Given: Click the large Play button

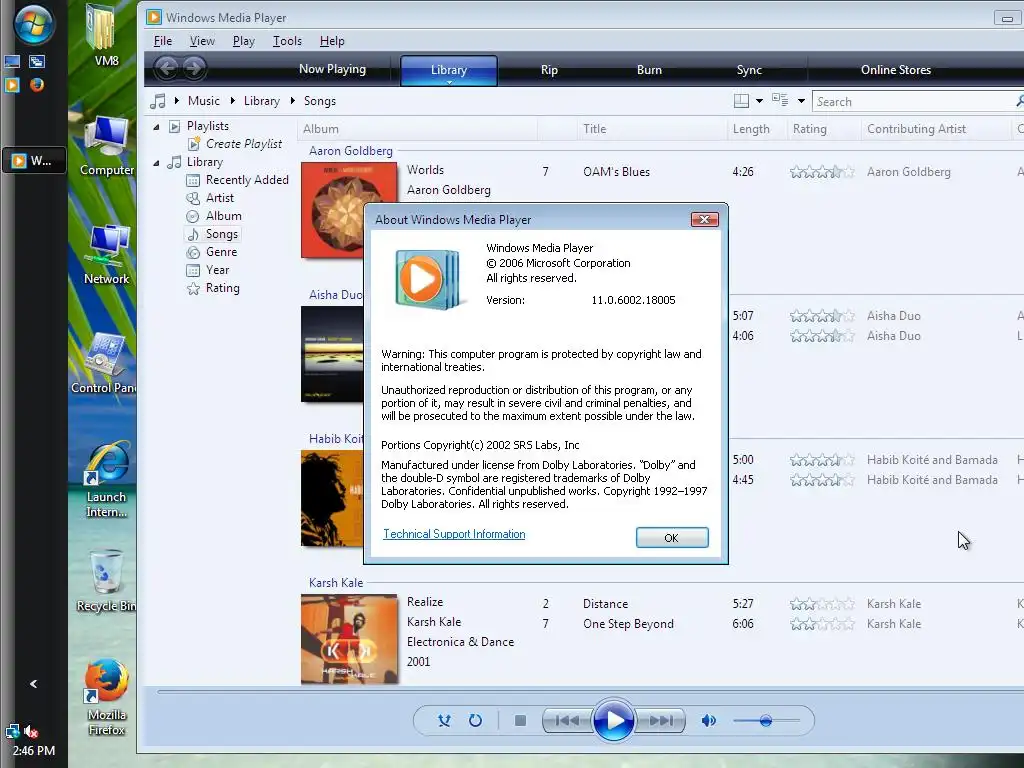Looking at the screenshot, I should click(613, 721).
